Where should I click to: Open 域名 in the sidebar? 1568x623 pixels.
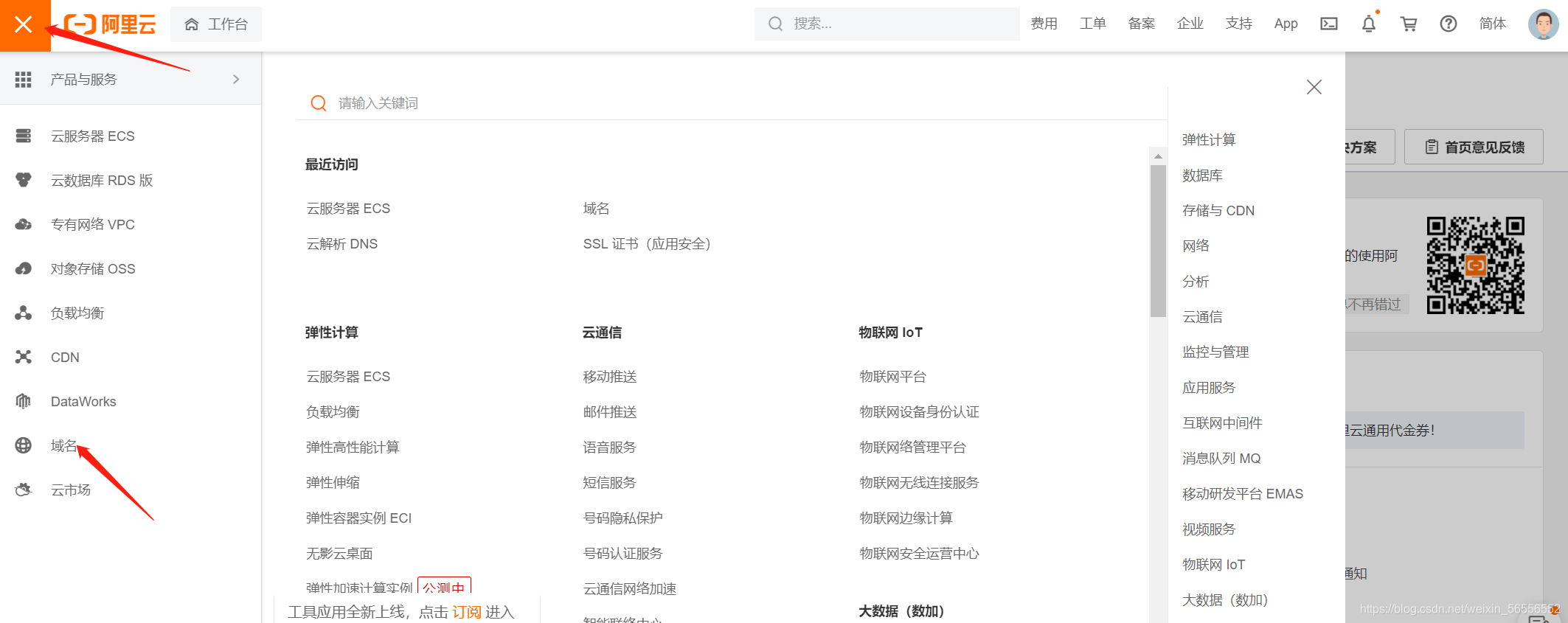pos(64,445)
